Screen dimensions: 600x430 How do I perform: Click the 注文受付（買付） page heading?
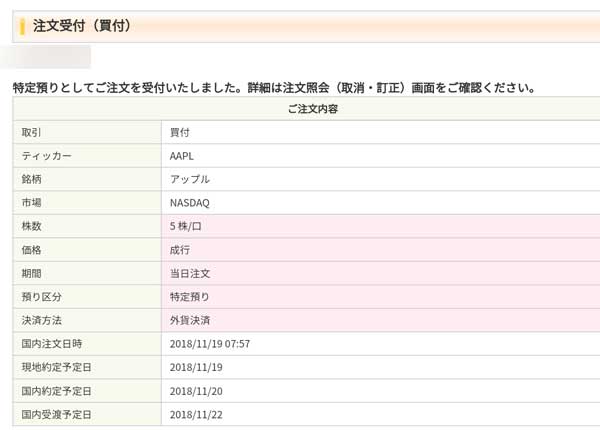(x=82, y=26)
